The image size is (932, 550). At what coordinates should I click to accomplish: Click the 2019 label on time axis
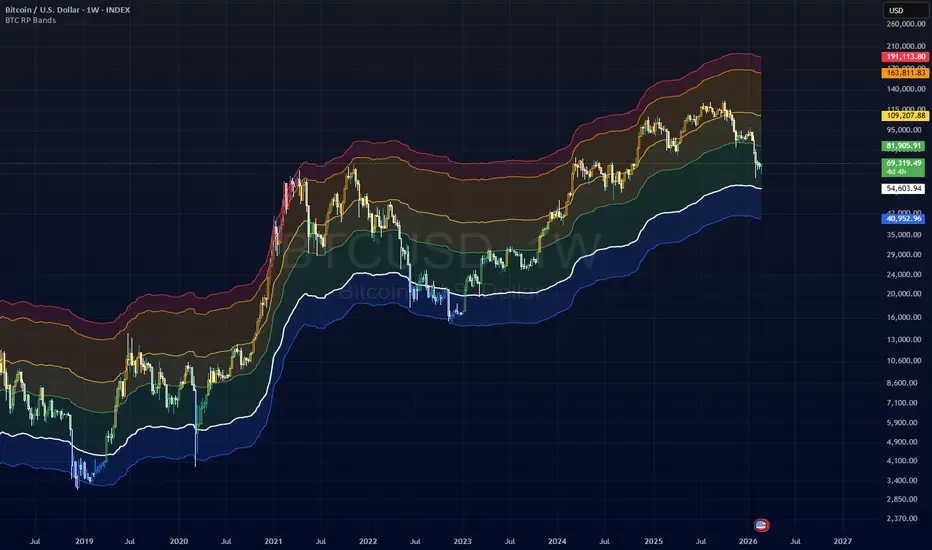tap(84, 541)
